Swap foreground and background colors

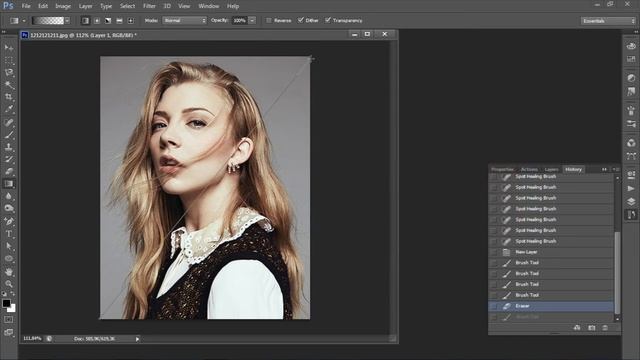tap(13, 293)
